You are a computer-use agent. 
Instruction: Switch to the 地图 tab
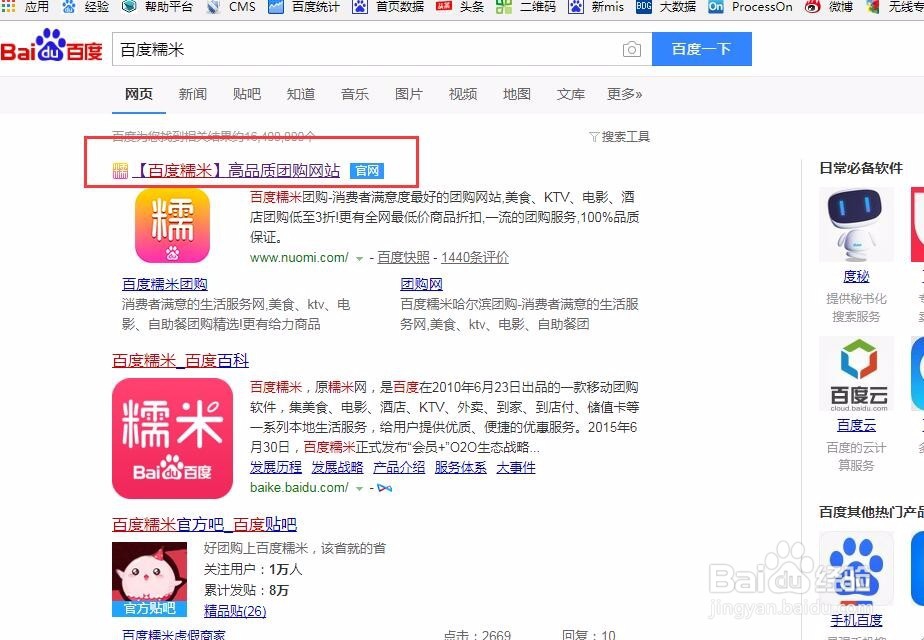(517, 94)
